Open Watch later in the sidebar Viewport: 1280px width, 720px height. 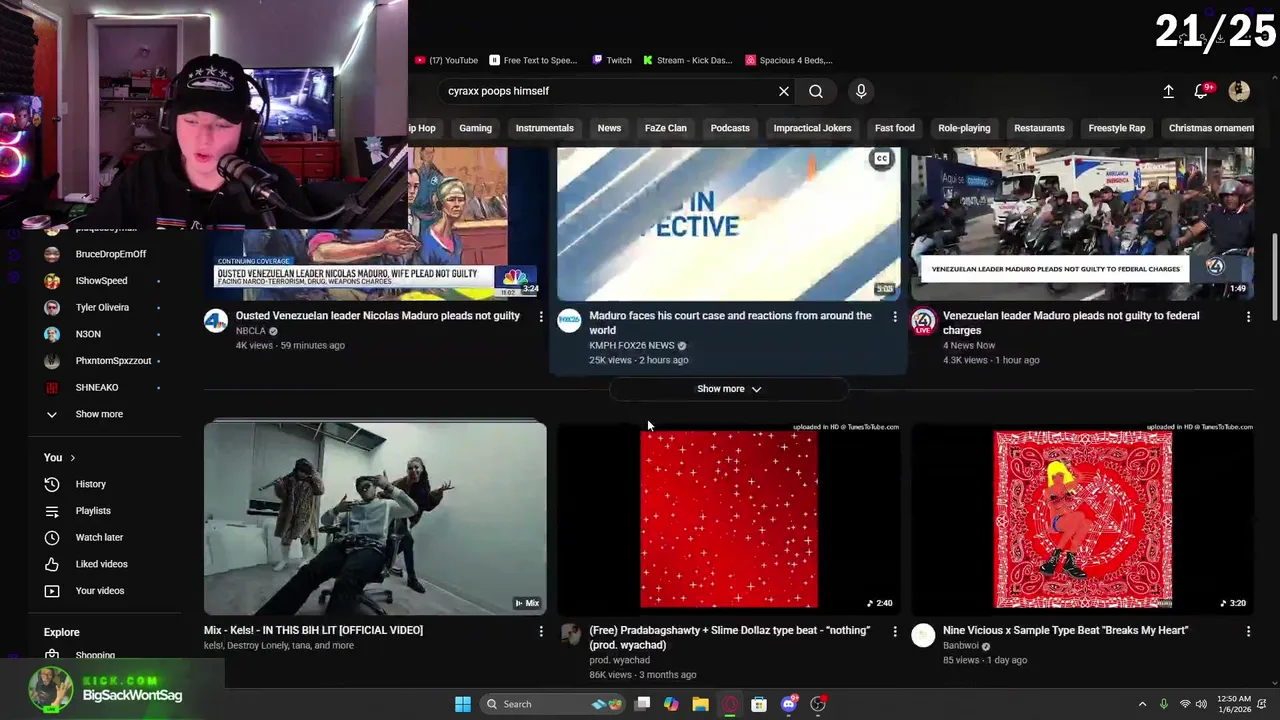(99, 538)
